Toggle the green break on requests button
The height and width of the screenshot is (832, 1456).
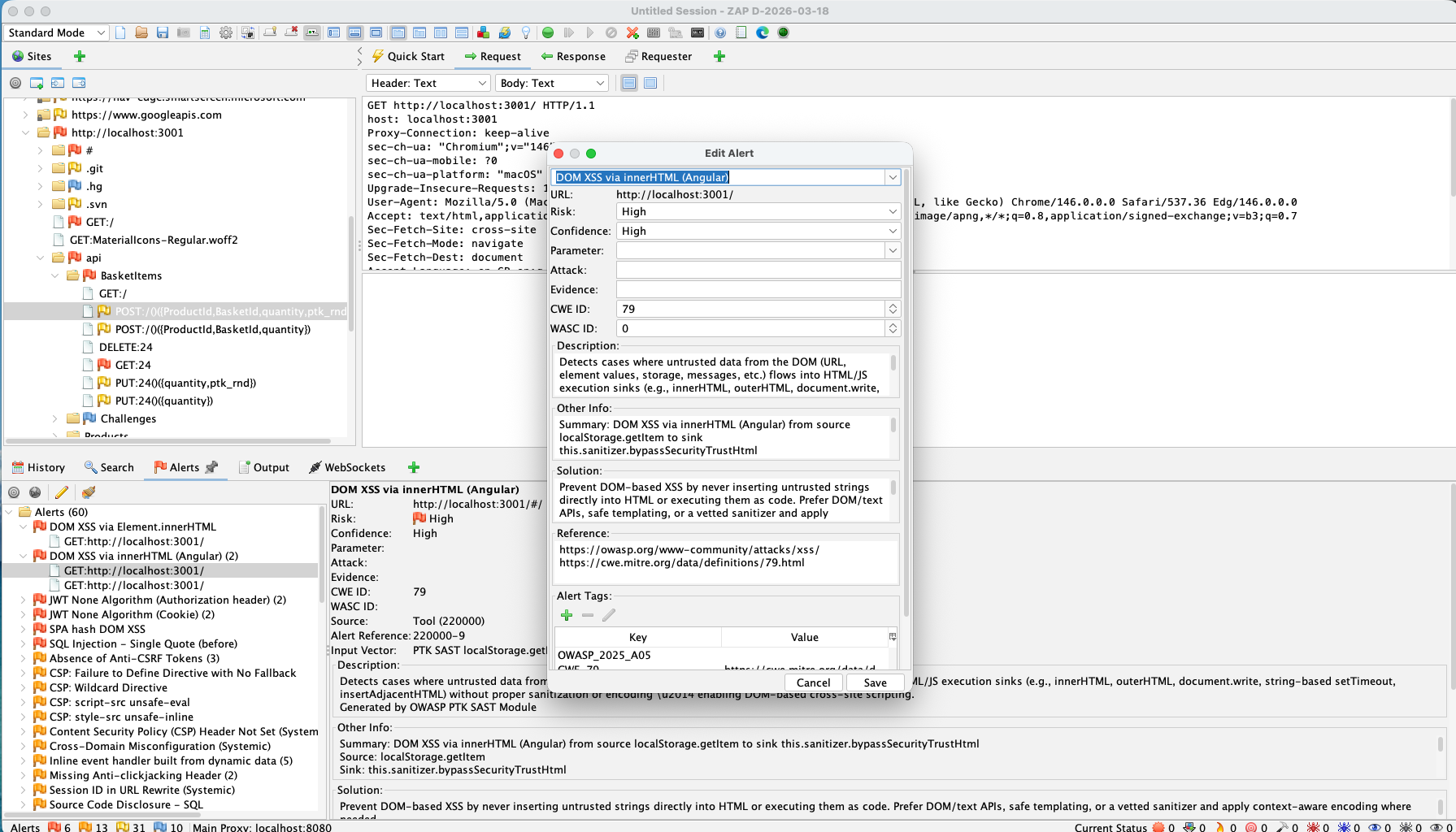(x=548, y=32)
